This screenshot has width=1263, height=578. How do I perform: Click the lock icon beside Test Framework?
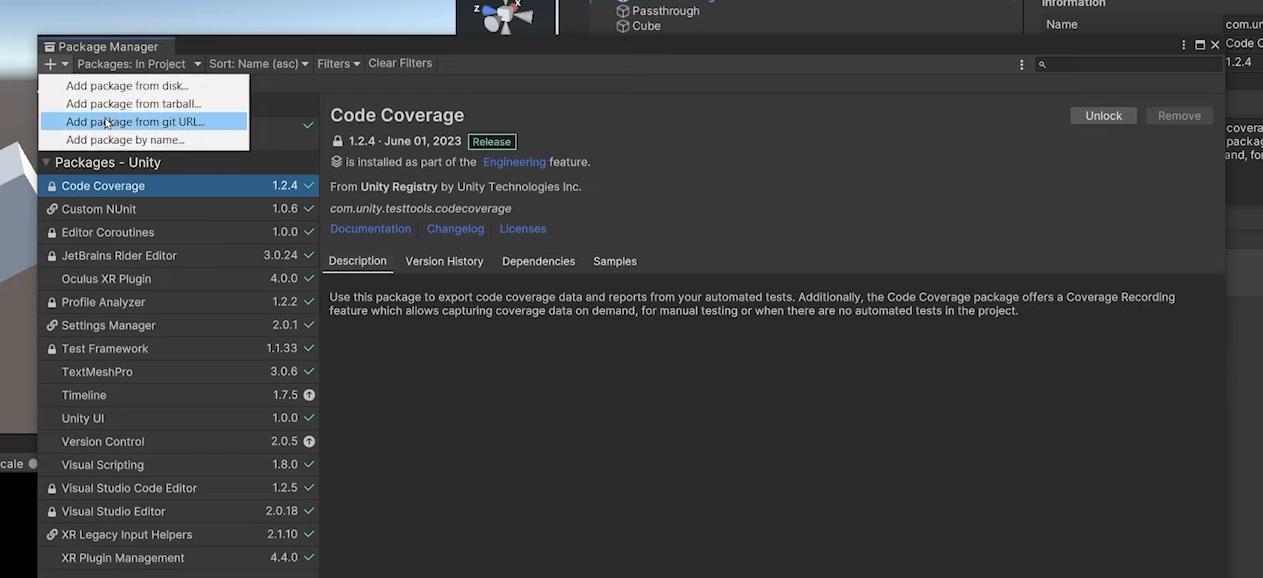(52, 349)
